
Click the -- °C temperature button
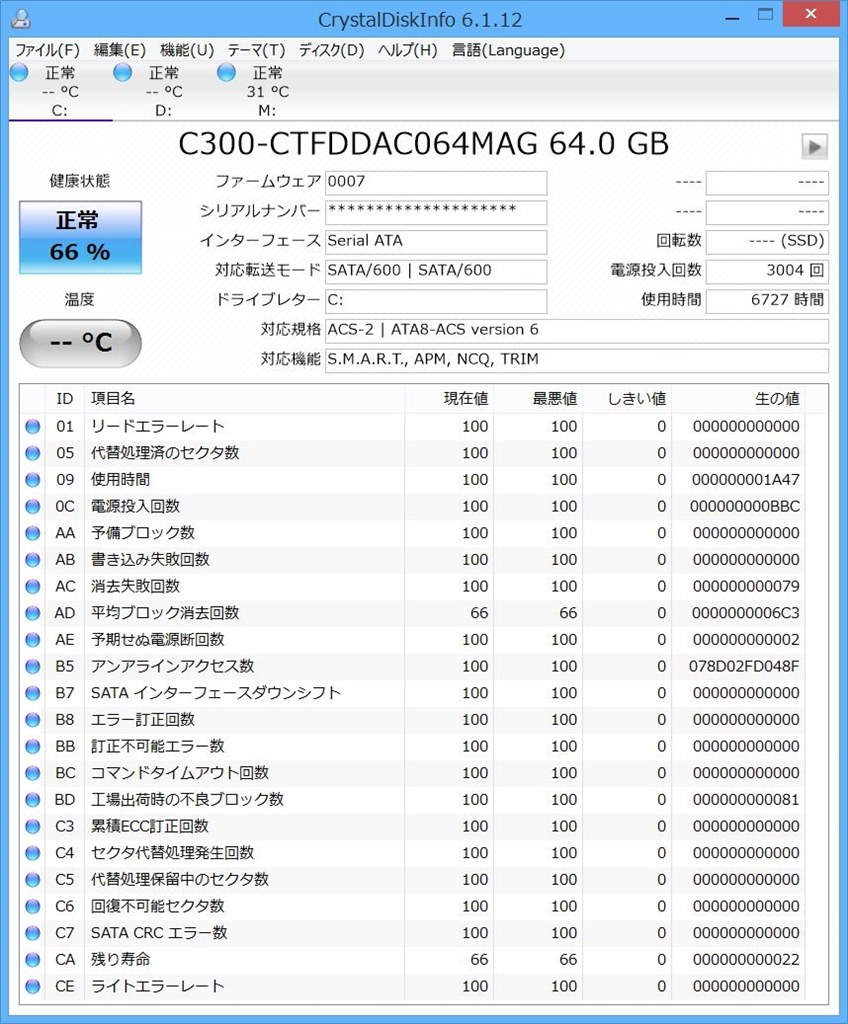coord(80,343)
